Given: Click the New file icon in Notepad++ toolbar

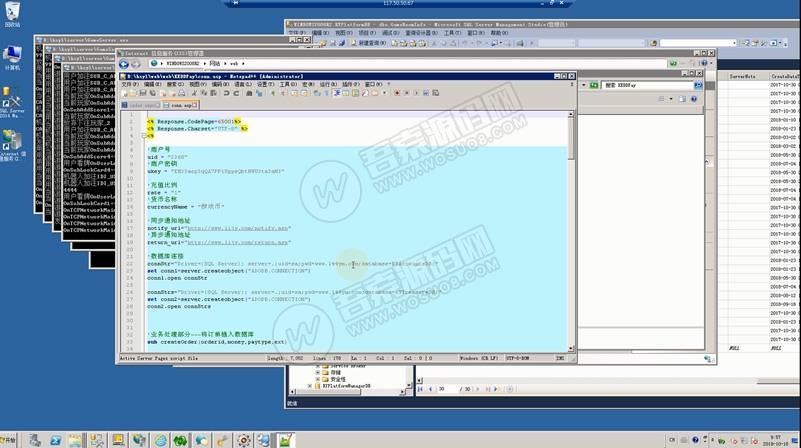Looking at the screenshot, I should 124,93.
